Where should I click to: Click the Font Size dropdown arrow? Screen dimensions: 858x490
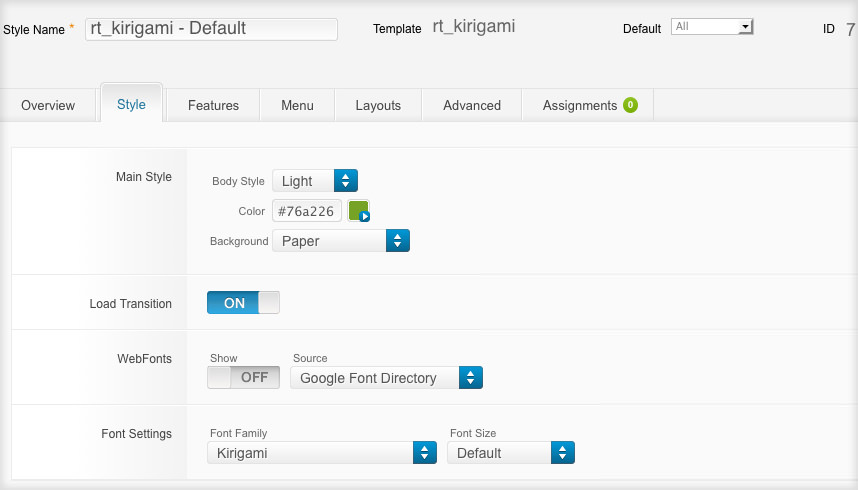563,453
